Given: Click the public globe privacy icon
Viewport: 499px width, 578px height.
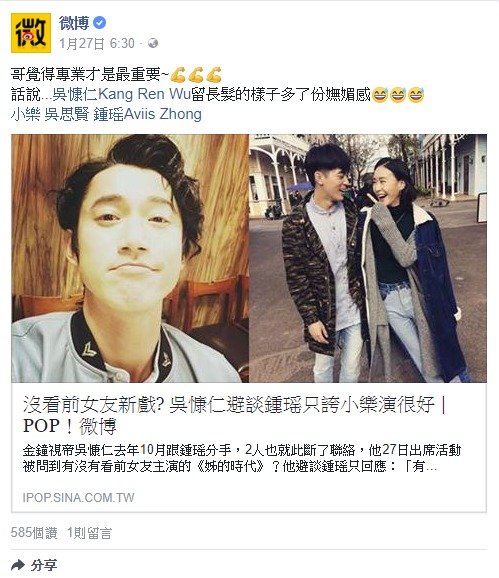Looking at the screenshot, I should (x=153, y=43).
